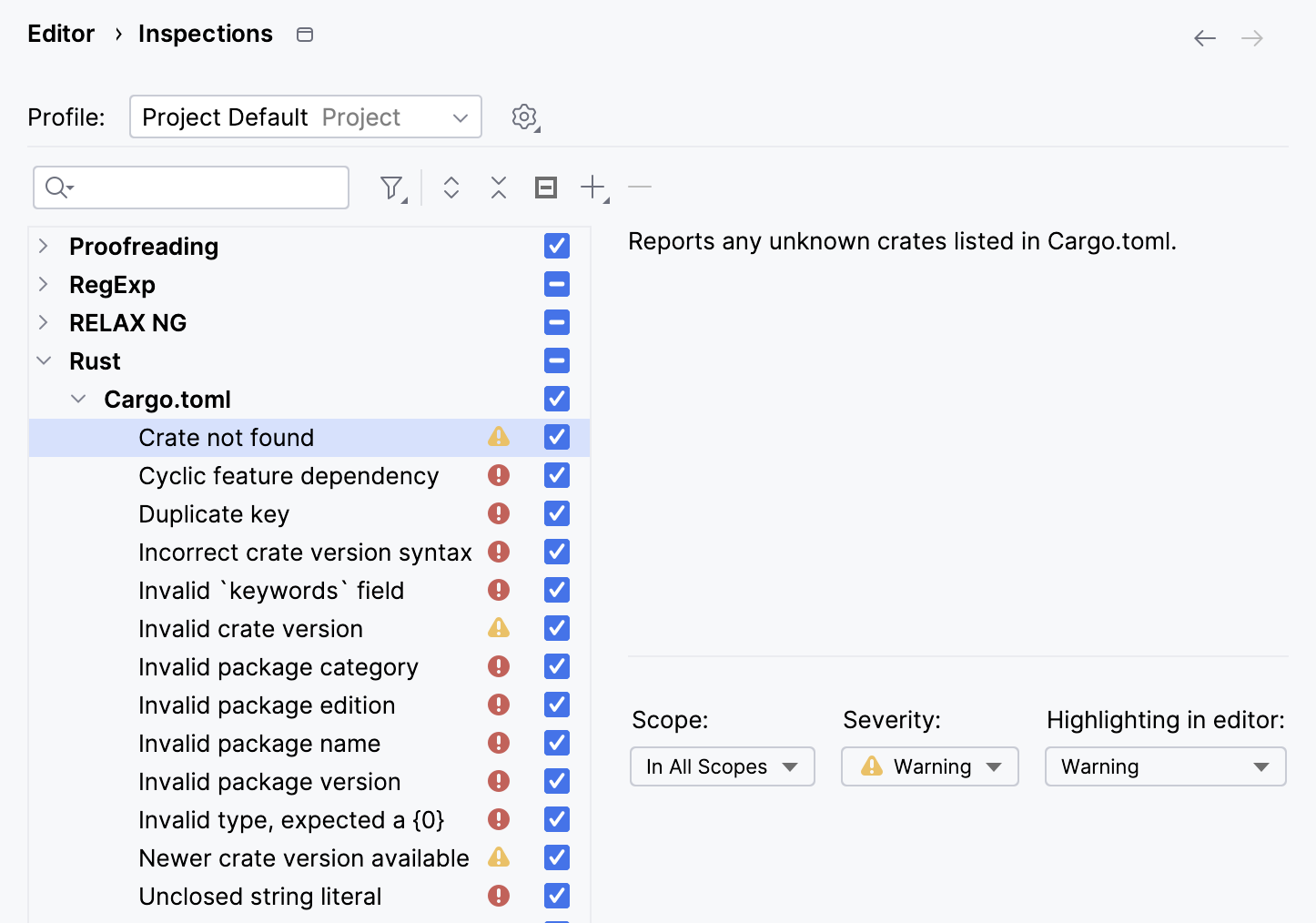Open the In All Scopes selector
1316x923 pixels.
coord(722,766)
